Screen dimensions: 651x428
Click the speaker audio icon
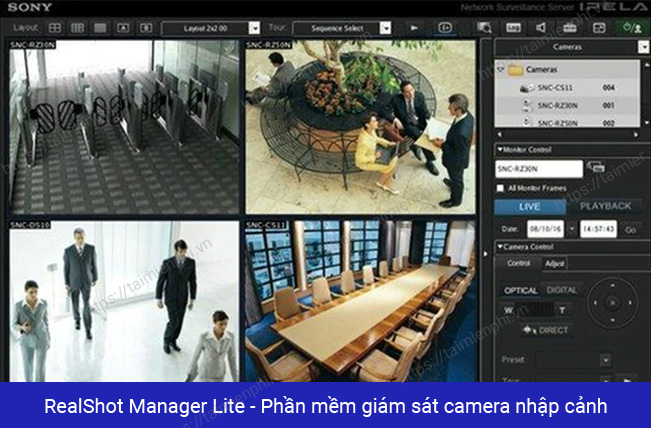point(541,28)
